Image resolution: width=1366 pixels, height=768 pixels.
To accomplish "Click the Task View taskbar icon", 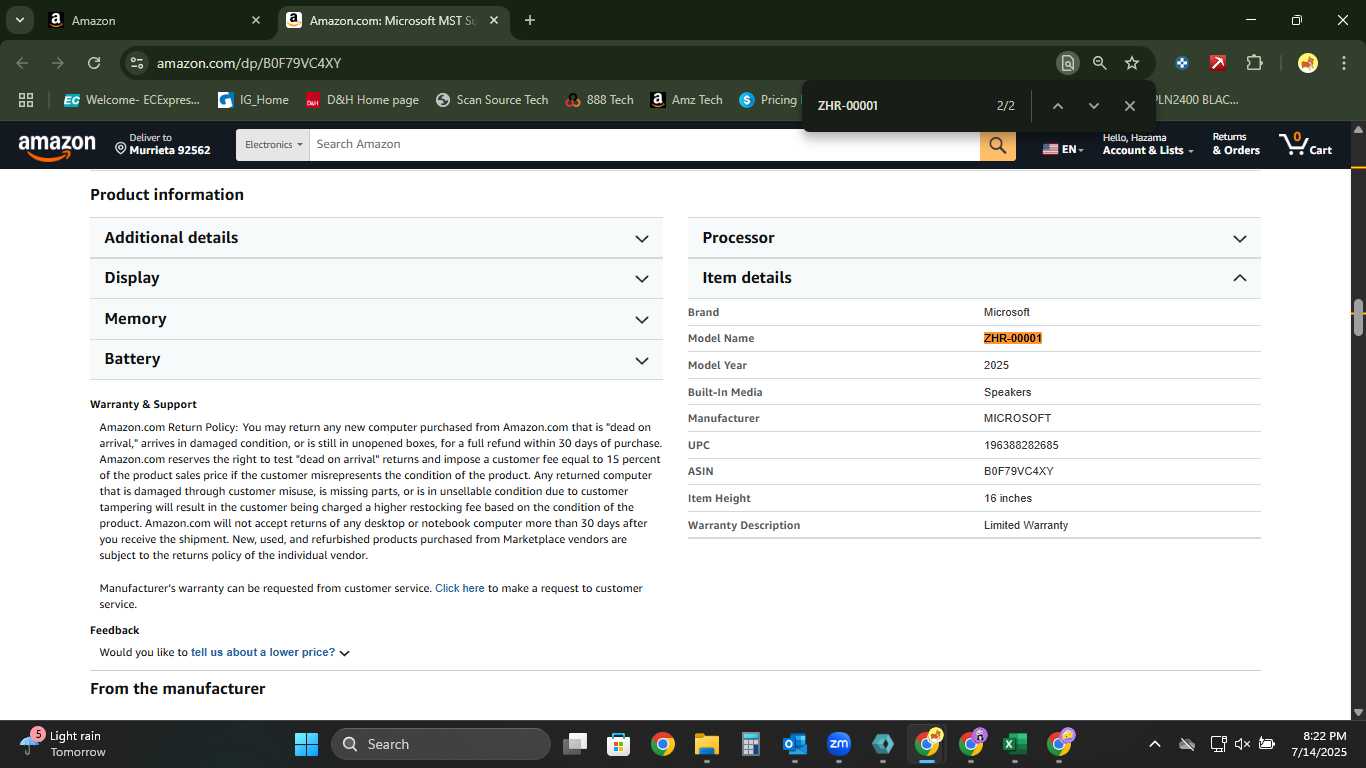I will pyautogui.click(x=575, y=744).
